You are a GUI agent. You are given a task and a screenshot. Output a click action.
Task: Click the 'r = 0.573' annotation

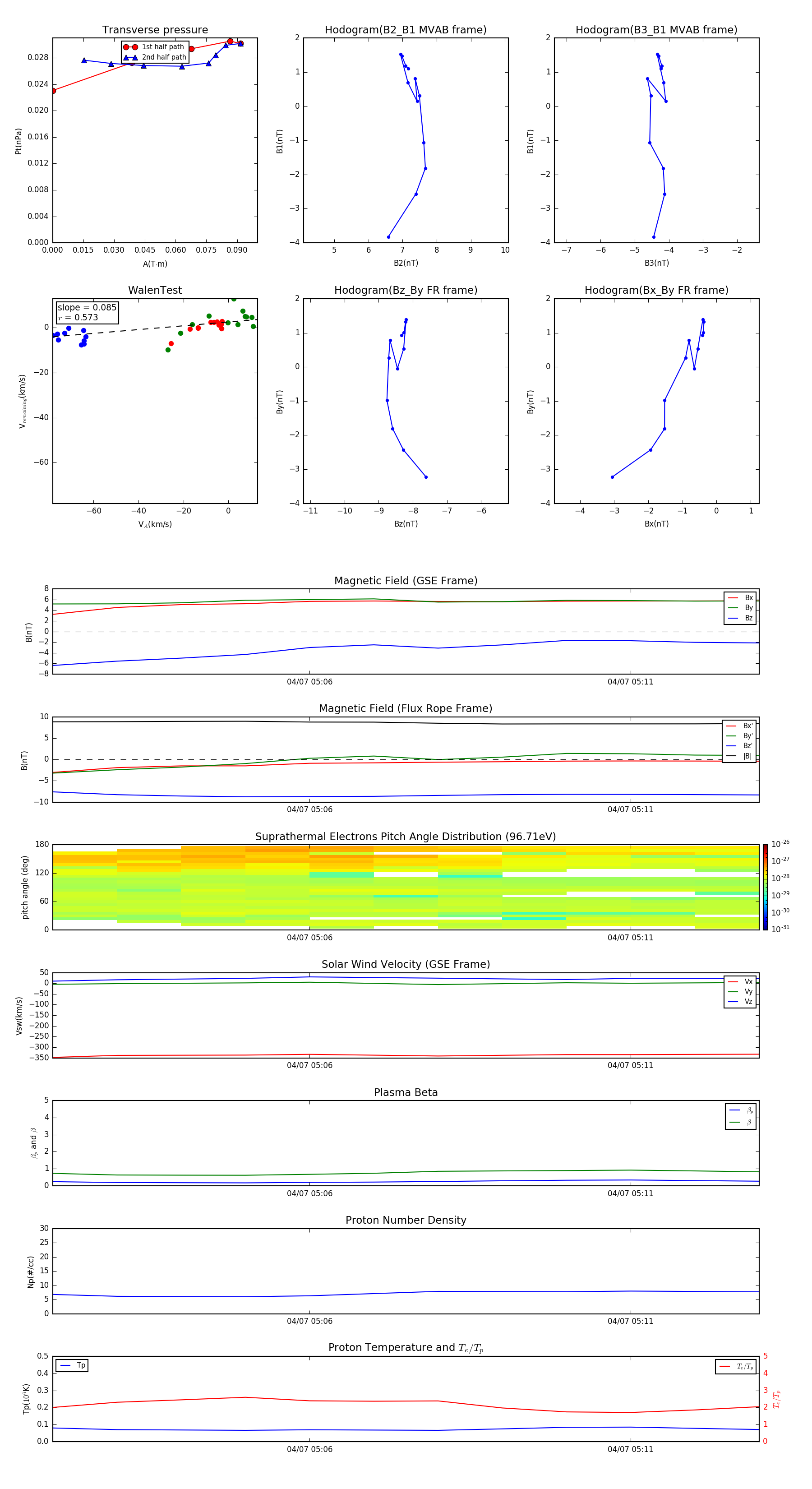[78, 317]
